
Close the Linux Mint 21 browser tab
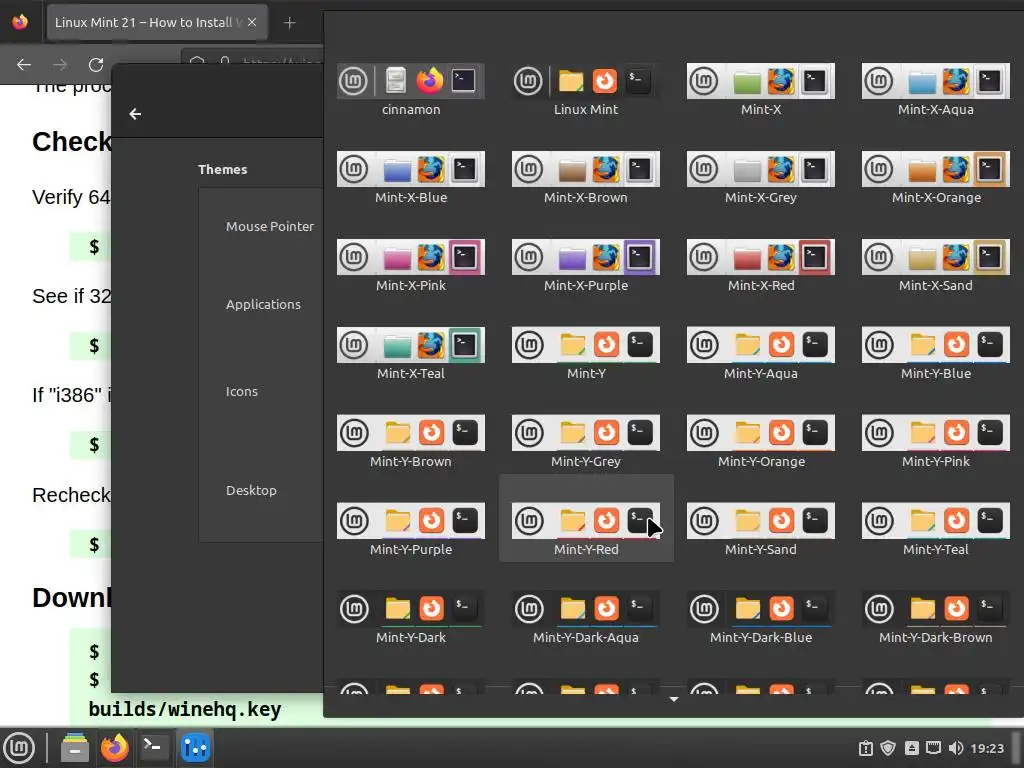point(252,22)
